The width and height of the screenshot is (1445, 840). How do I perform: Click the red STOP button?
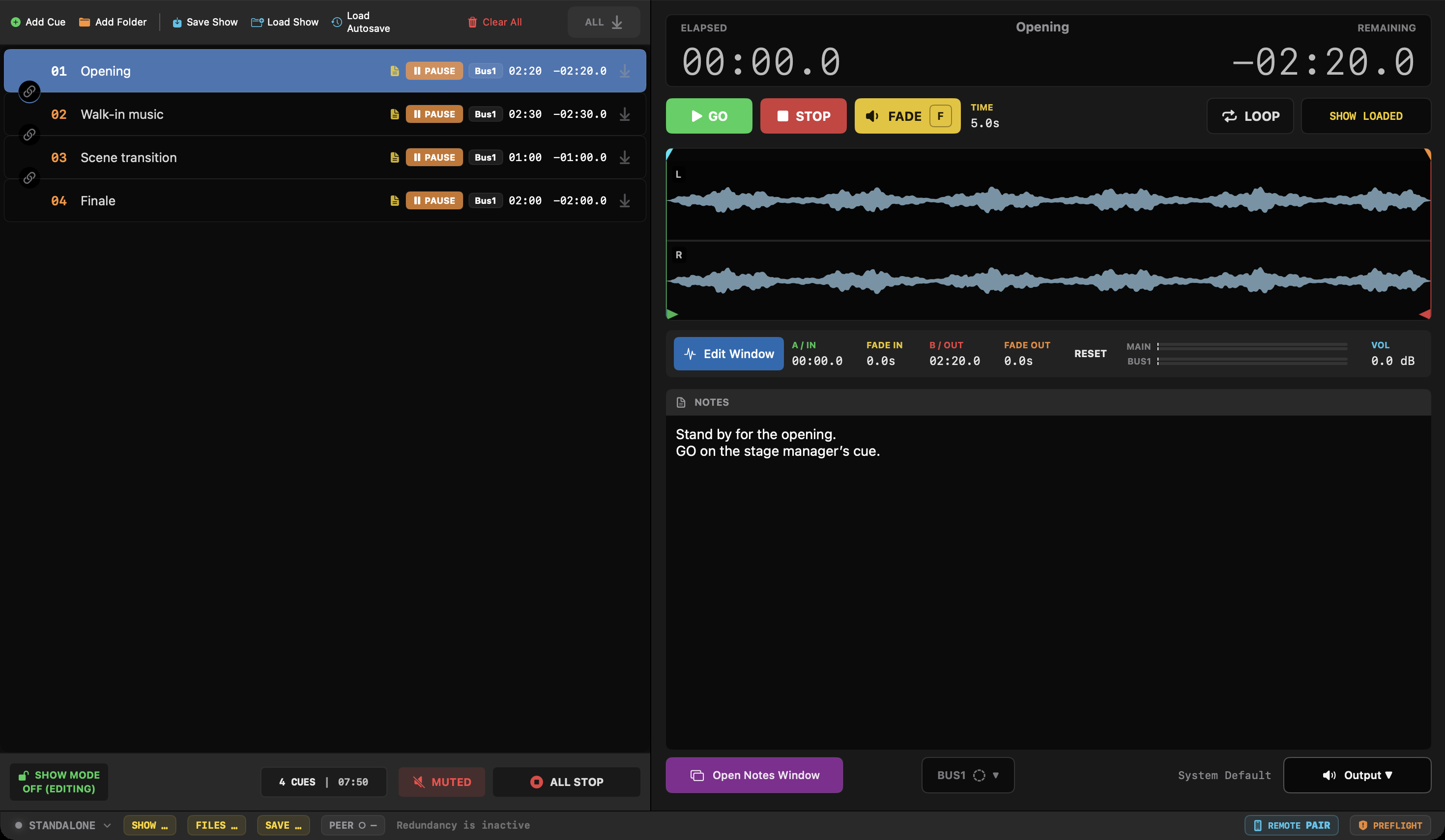tap(803, 116)
